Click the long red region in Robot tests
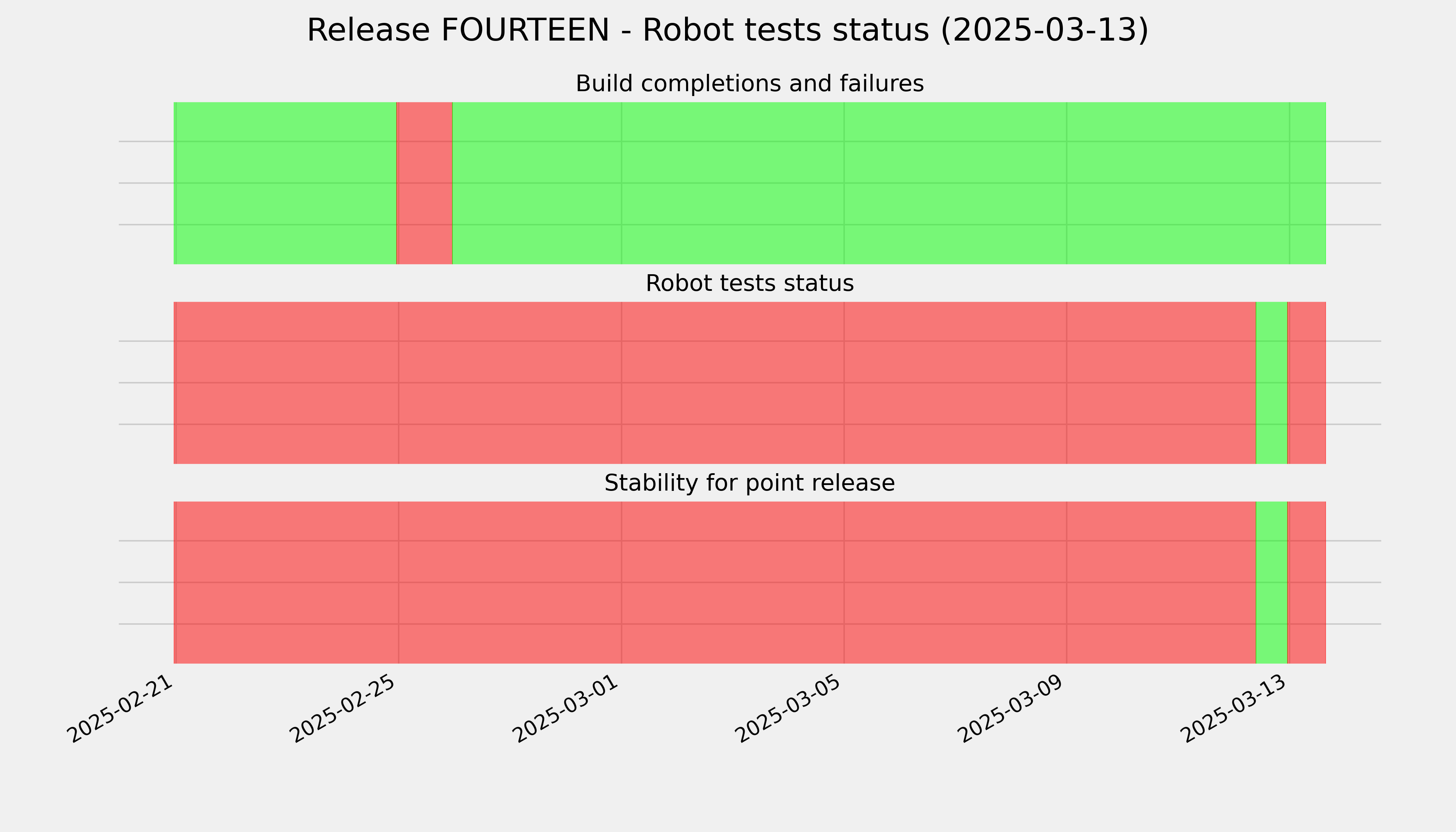This screenshot has width=1456, height=832. tap(715, 383)
